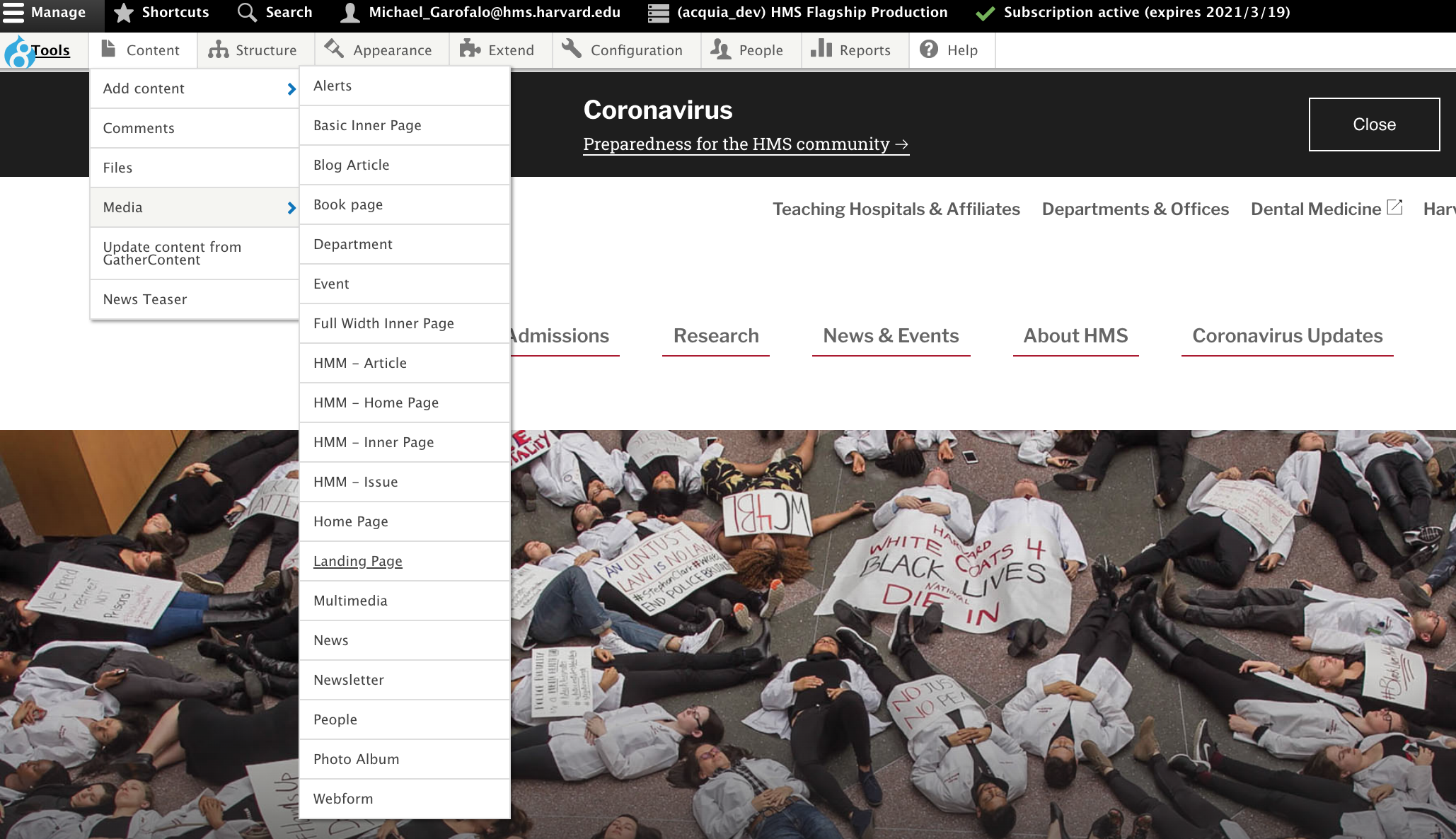This screenshot has height=839, width=1456.
Task: Click the hero image of die-in protest
Action: [983, 635]
